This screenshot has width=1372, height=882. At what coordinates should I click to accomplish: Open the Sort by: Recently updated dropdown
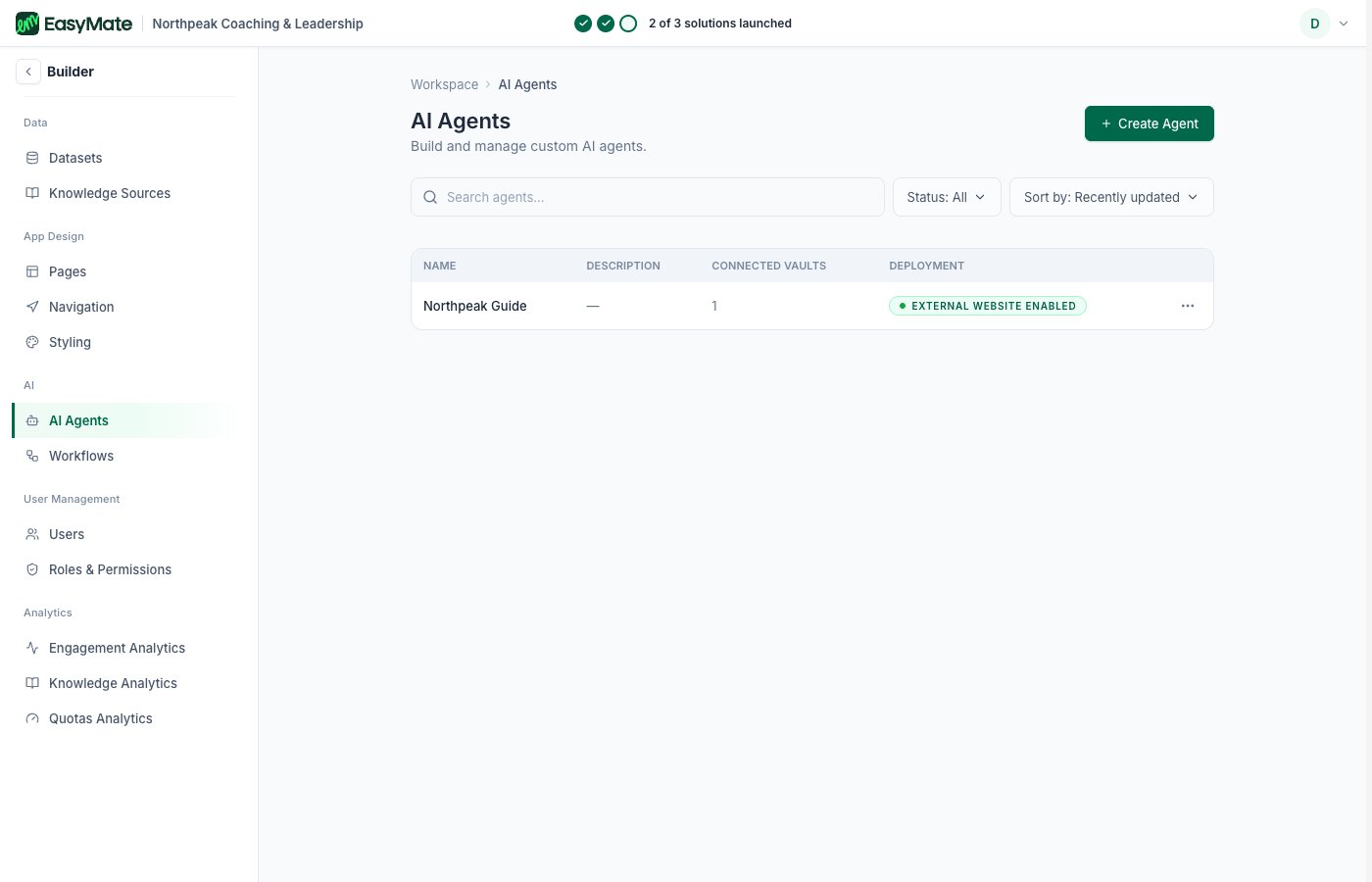pos(1111,197)
